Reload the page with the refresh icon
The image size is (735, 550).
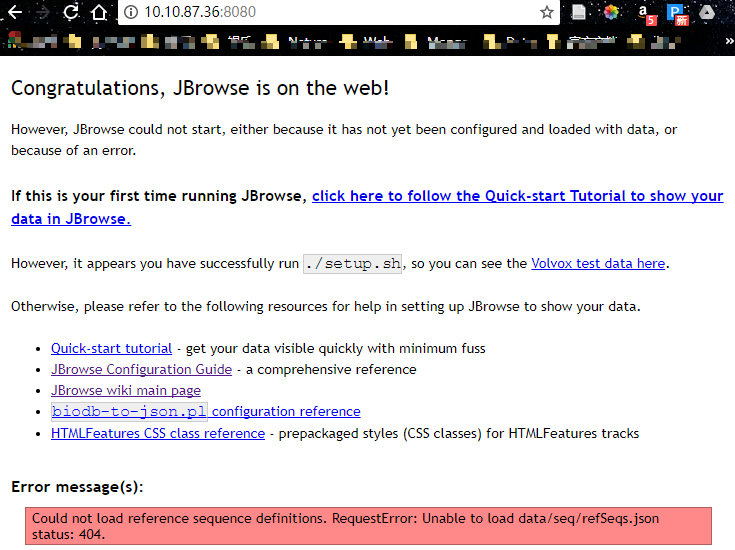point(71,12)
